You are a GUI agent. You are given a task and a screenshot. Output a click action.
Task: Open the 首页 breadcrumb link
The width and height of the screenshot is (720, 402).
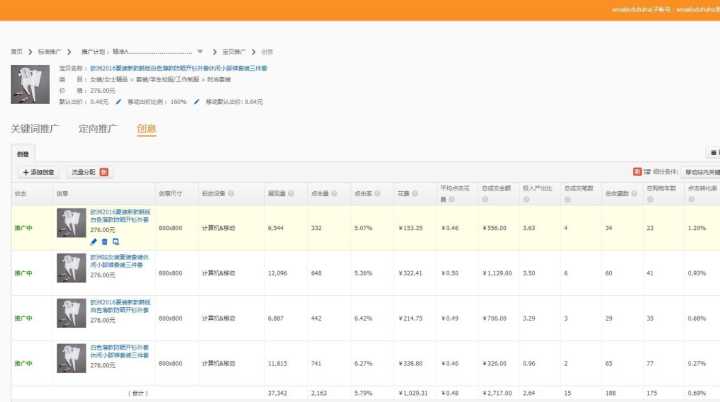click(x=16, y=51)
